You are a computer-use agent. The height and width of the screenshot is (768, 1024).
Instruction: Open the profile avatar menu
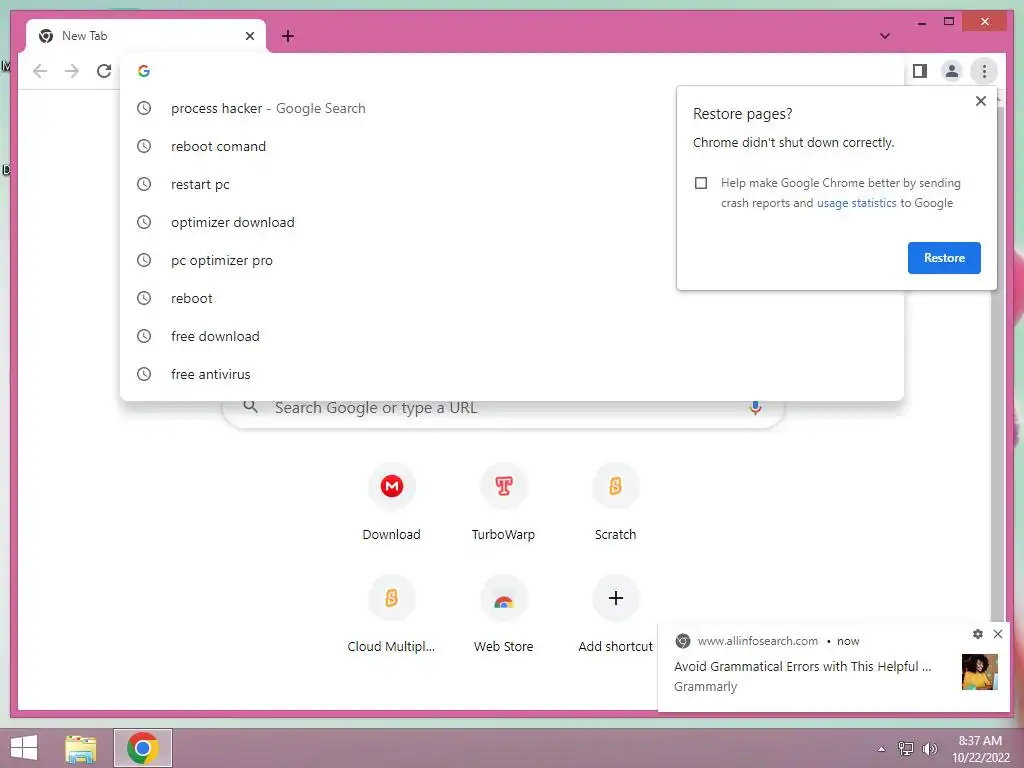click(952, 71)
